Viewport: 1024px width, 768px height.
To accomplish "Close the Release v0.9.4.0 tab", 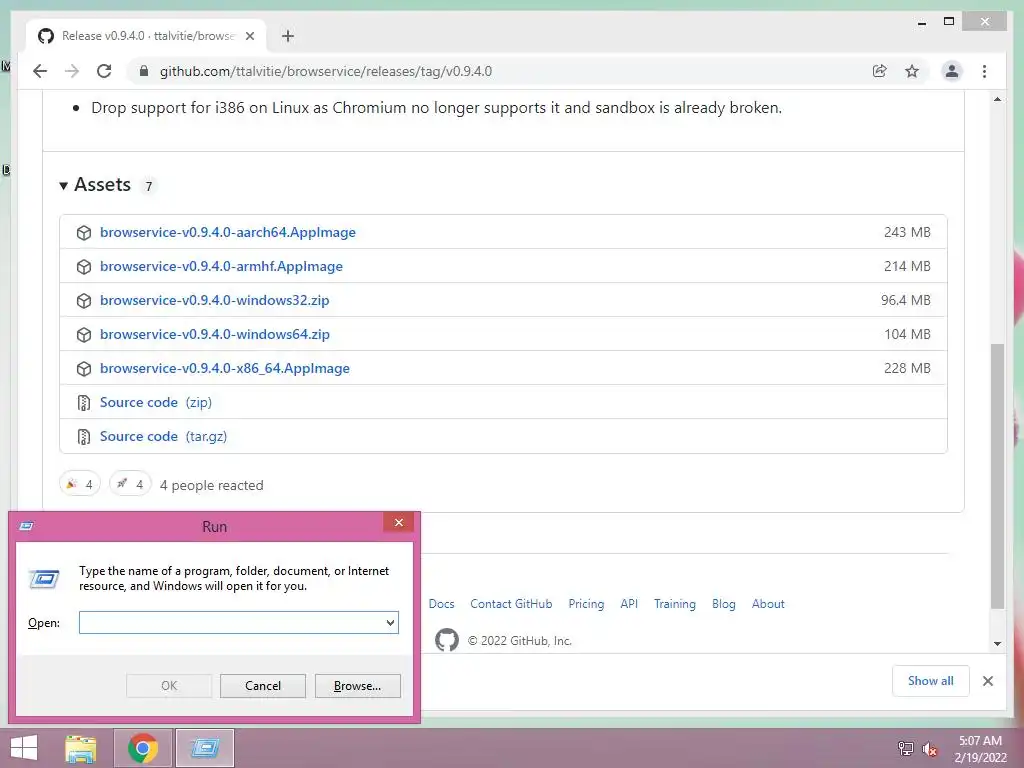I will click(249, 36).
